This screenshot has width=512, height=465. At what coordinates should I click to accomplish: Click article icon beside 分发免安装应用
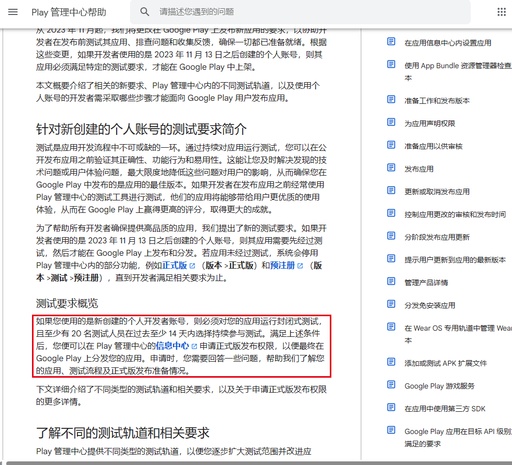point(391,304)
